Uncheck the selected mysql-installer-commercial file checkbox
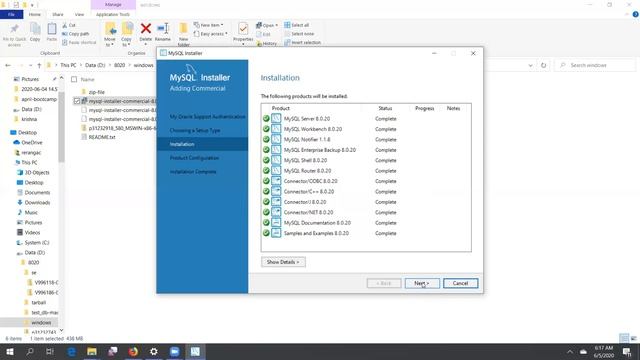 (77, 101)
